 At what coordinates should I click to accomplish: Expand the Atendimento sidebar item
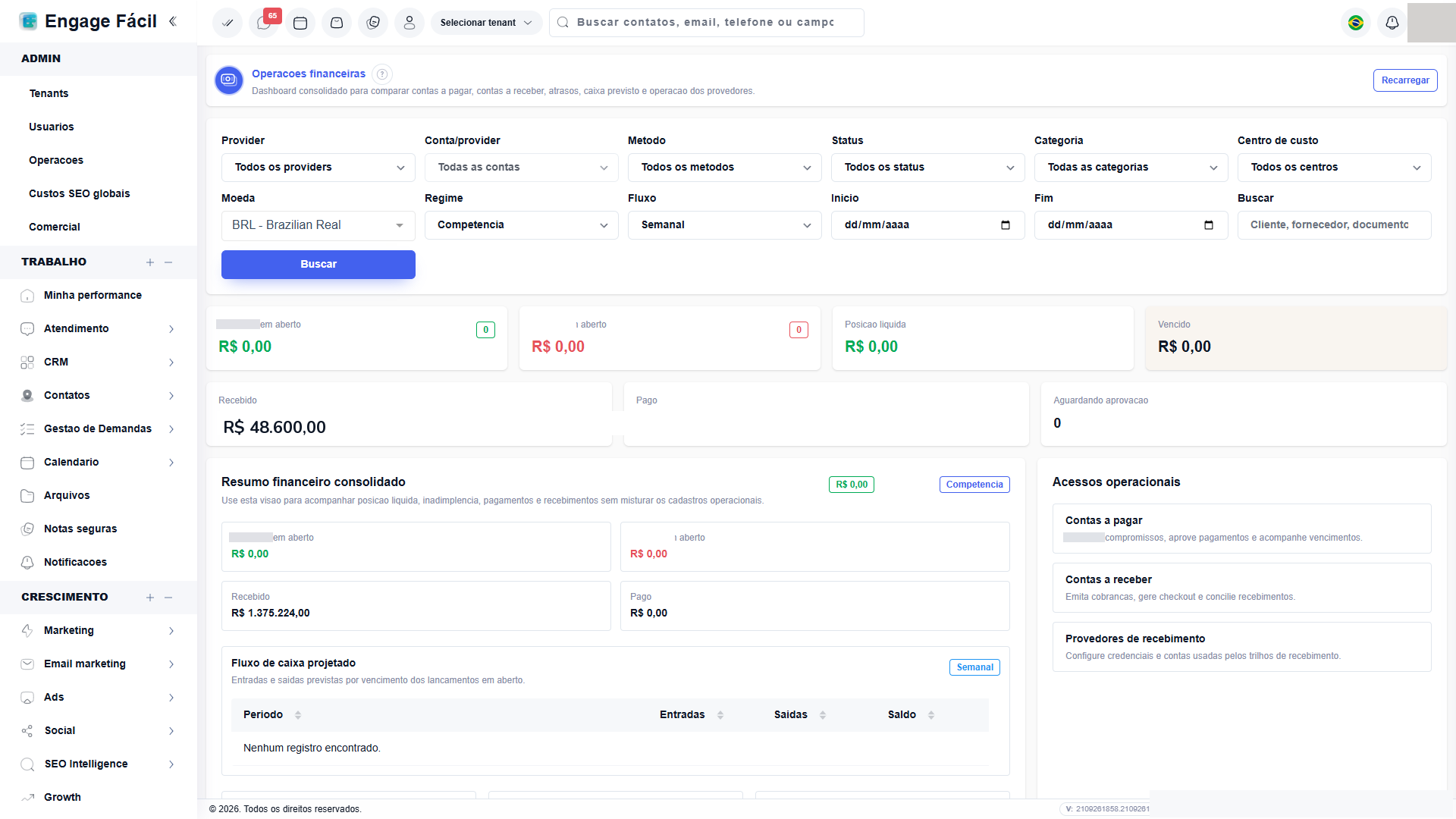click(x=99, y=329)
